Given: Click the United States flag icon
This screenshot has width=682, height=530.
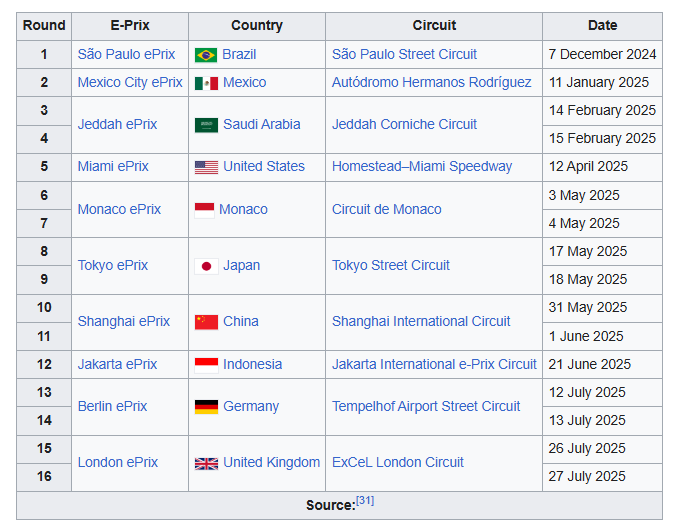Looking at the screenshot, I should point(206,167).
